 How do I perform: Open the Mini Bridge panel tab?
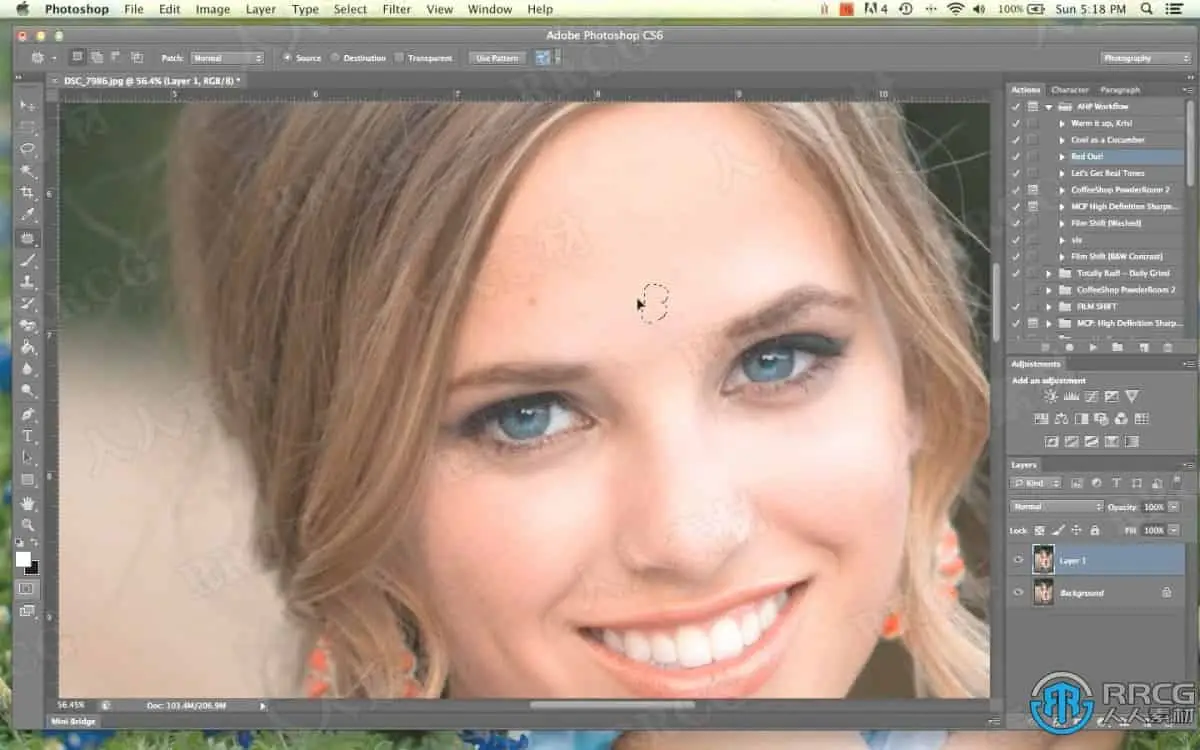74,720
